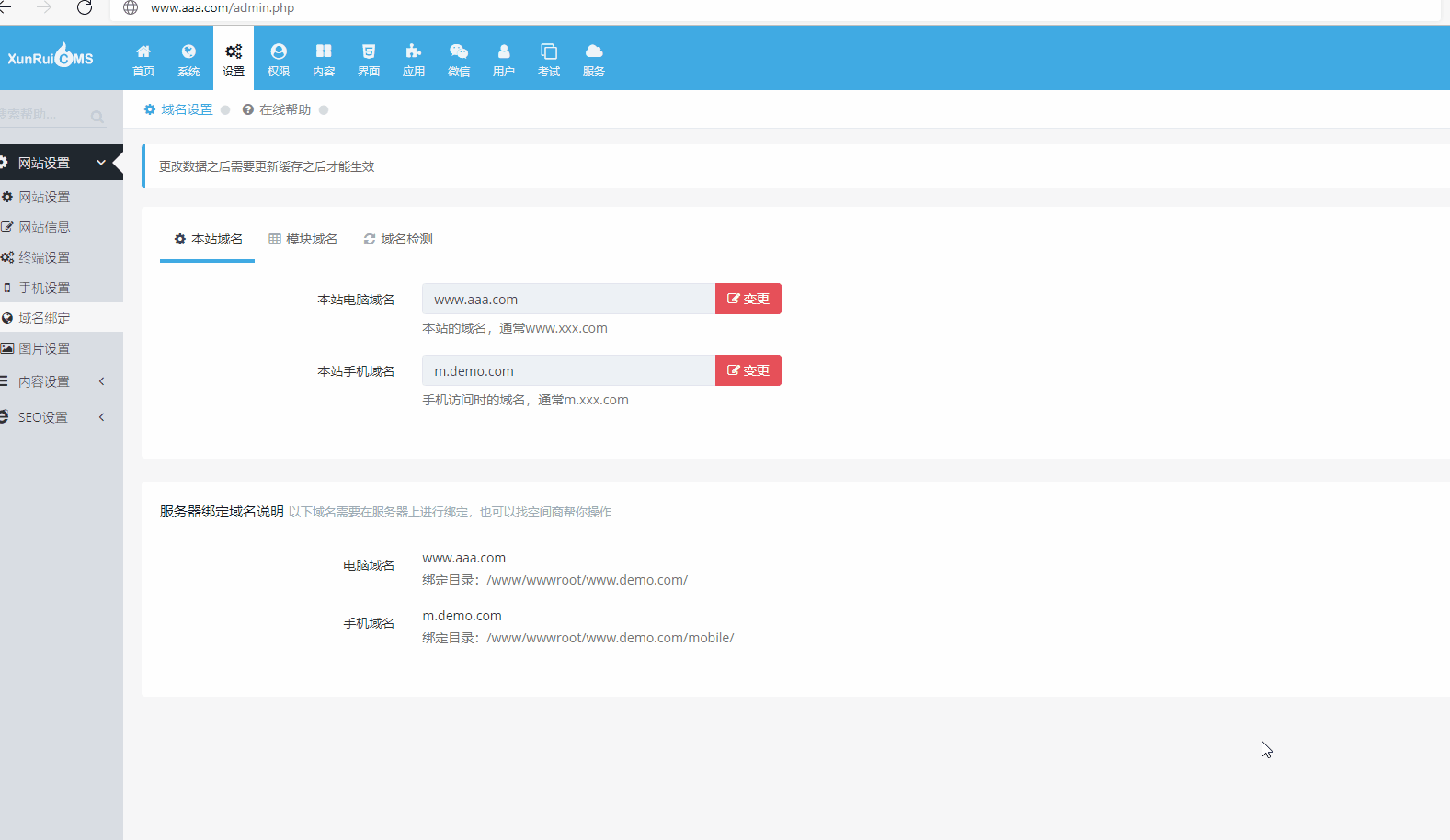The width and height of the screenshot is (1450, 840).
Task: Collapse the 网站设置 sidebar group
Action: [62, 163]
